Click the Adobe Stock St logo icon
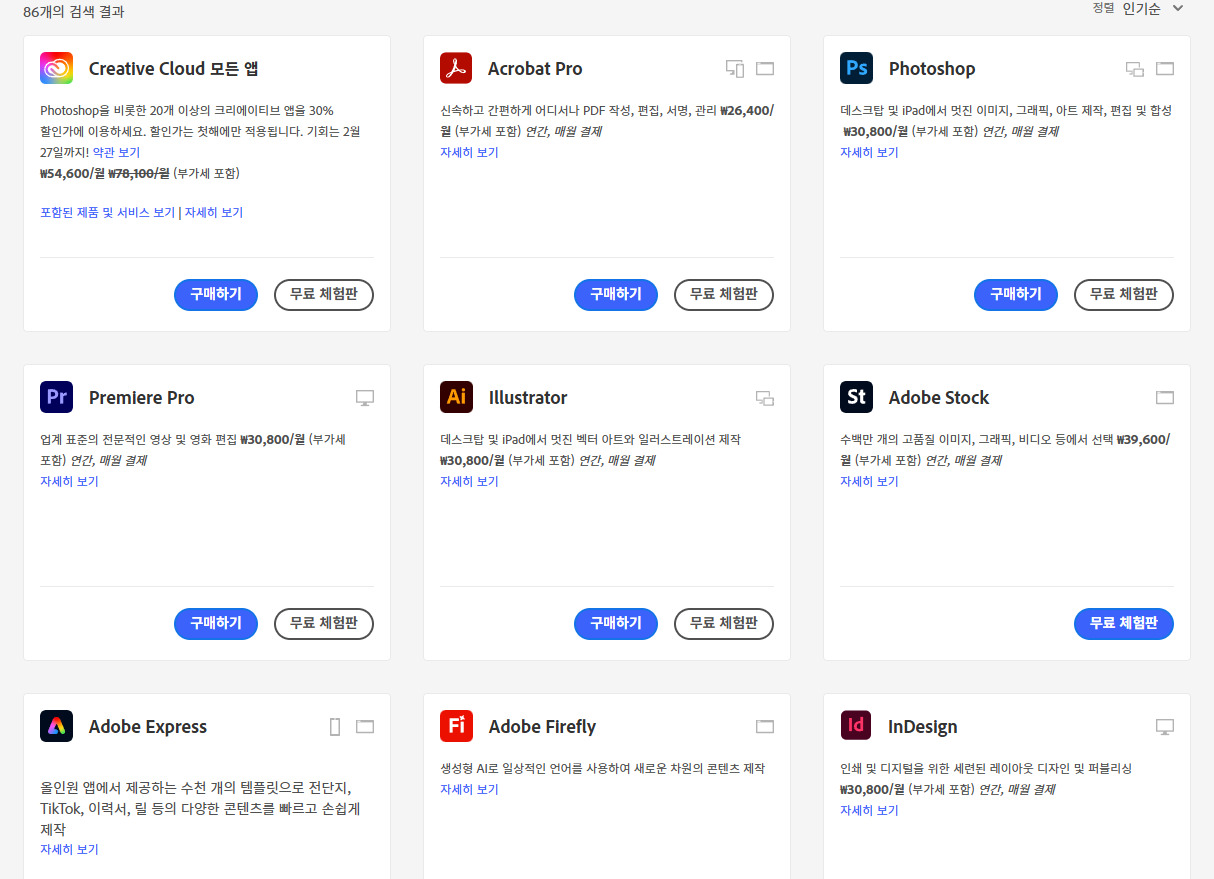The image size is (1214, 879). 856,397
